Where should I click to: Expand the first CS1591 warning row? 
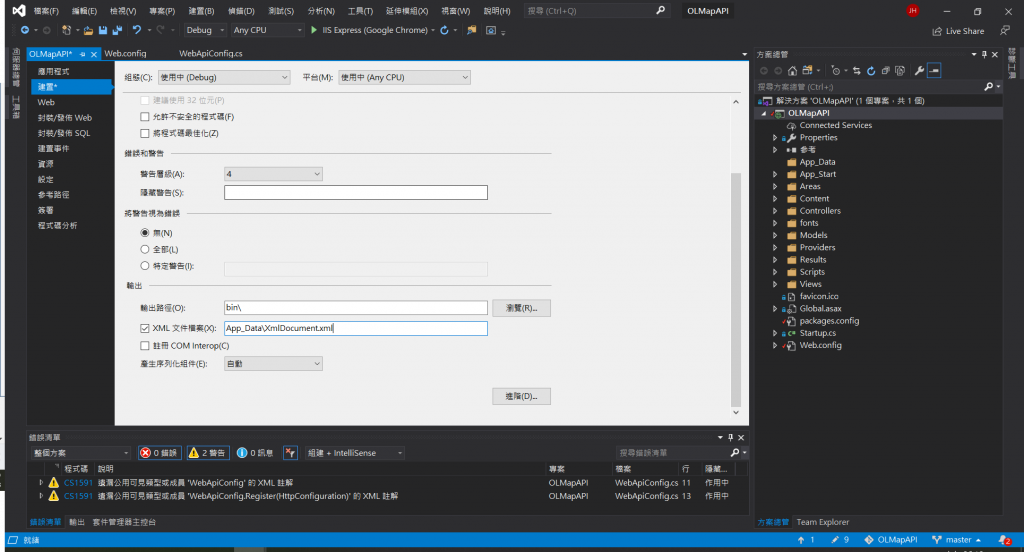click(41, 483)
